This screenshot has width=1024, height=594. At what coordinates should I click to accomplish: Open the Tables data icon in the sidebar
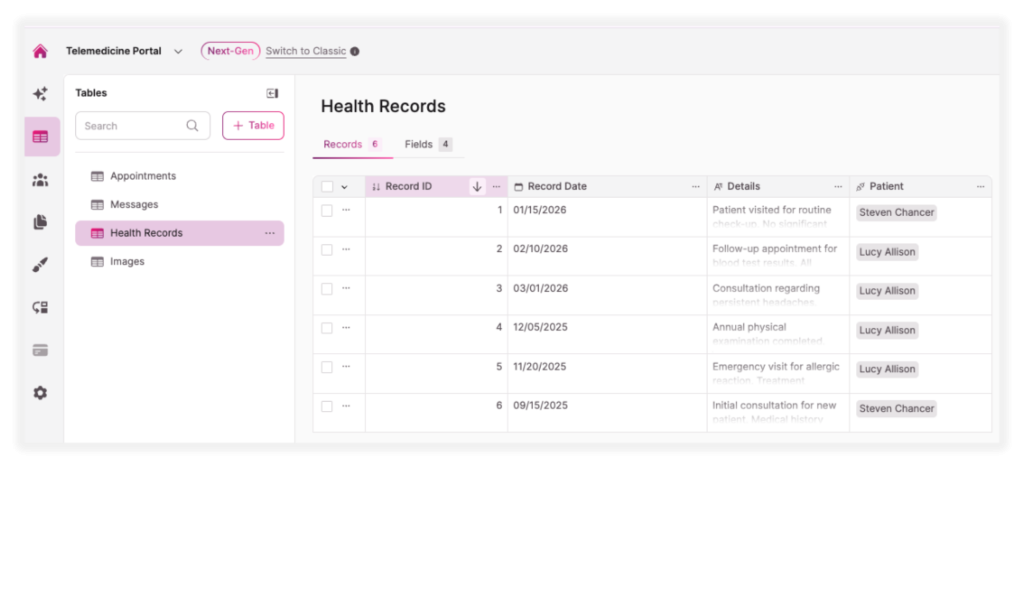point(40,136)
